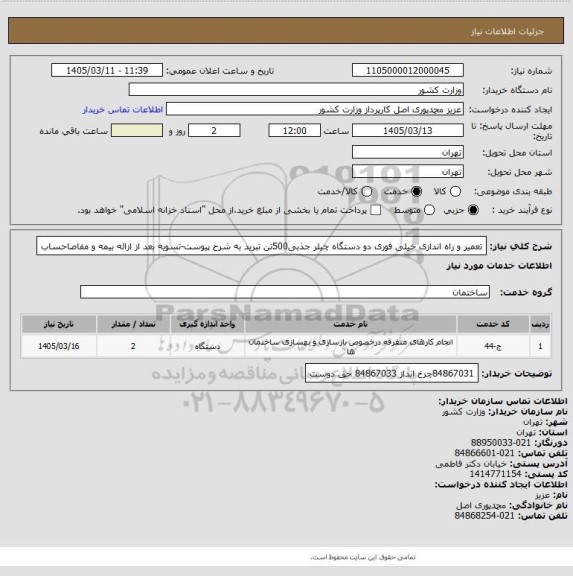Click the empty remaining hours field
Image resolution: width=573 pixels, height=576 pixels.
(137, 131)
